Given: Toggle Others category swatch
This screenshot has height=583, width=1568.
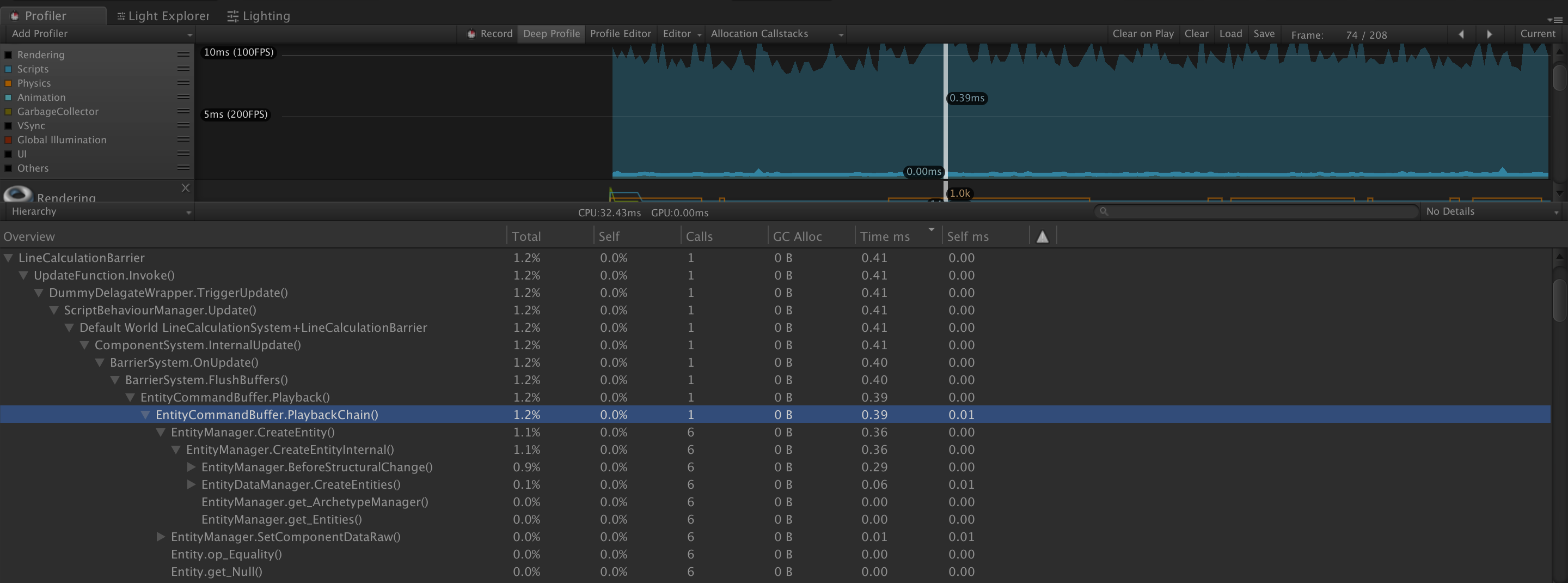Looking at the screenshot, I should pos(9,168).
